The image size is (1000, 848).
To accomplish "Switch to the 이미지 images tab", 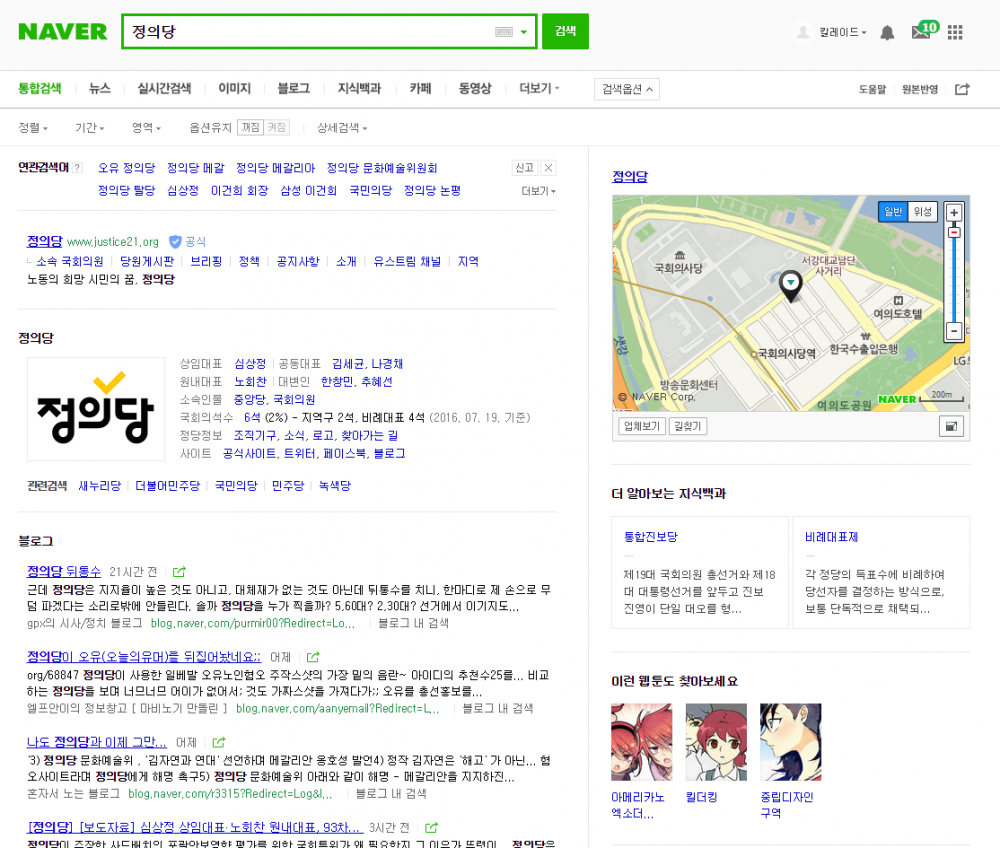I will point(234,88).
